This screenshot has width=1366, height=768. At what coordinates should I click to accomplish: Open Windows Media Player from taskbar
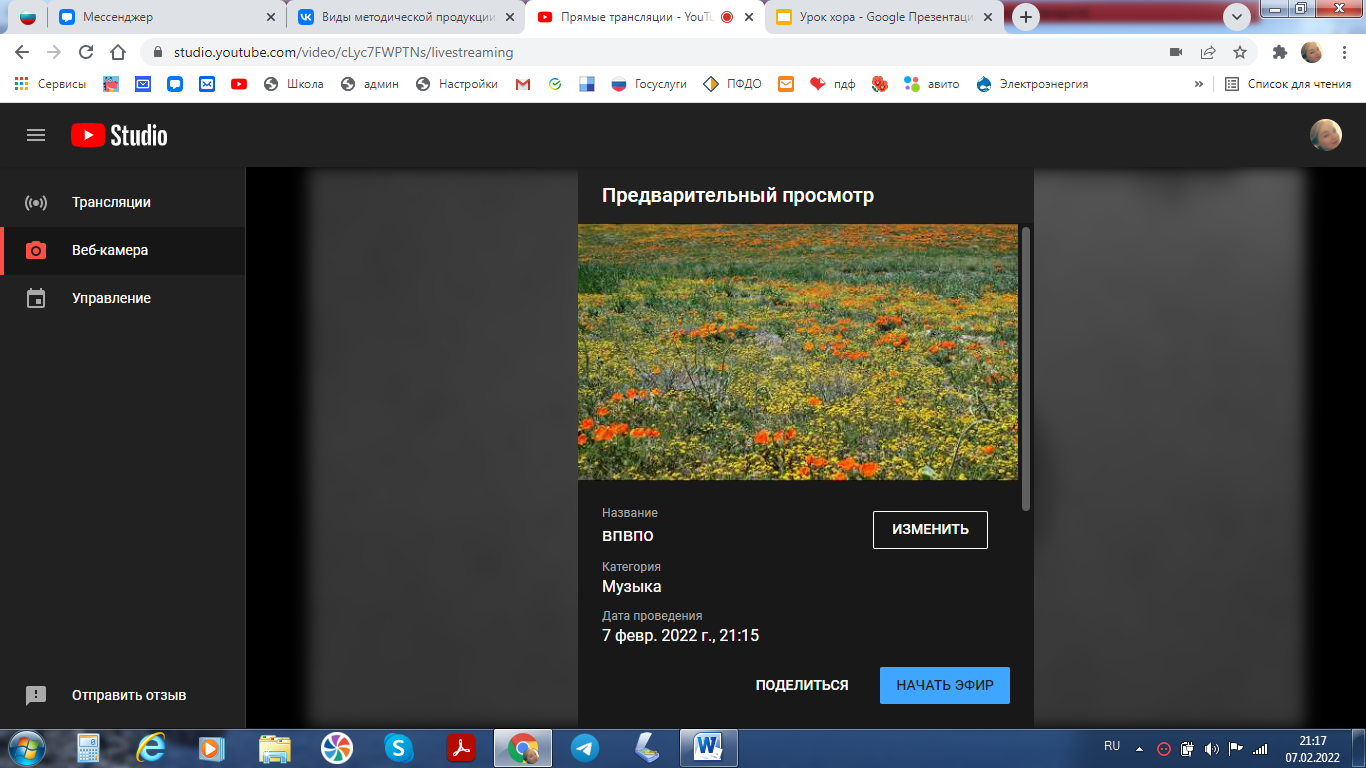click(211, 748)
